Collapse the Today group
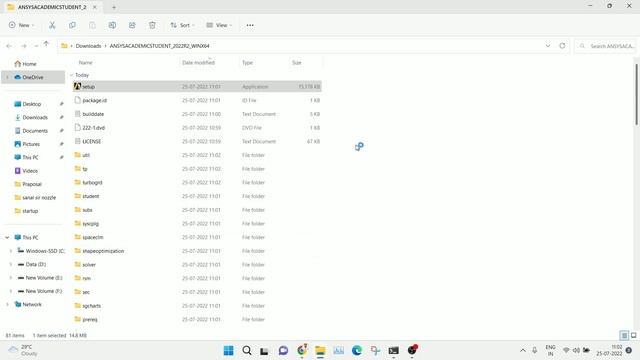This screenshot has width=640, height=360. point(71,75)
